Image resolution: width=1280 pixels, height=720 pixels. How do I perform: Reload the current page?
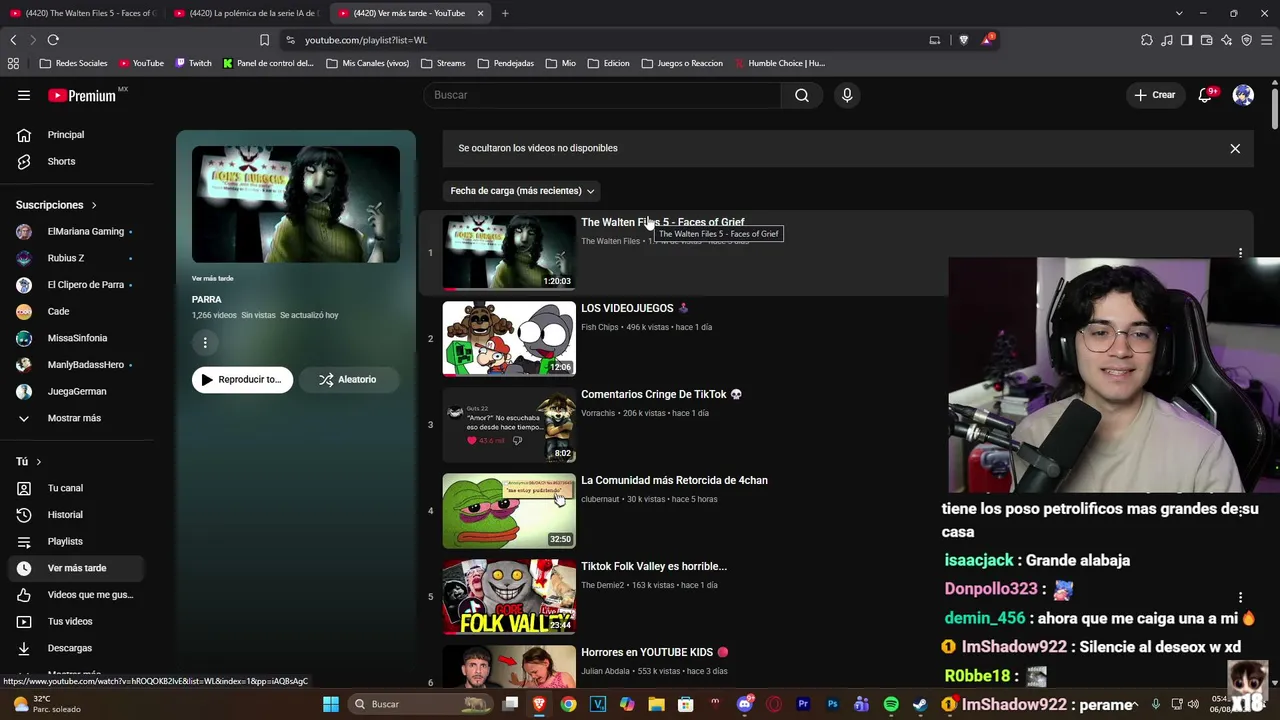click(53, 40)
